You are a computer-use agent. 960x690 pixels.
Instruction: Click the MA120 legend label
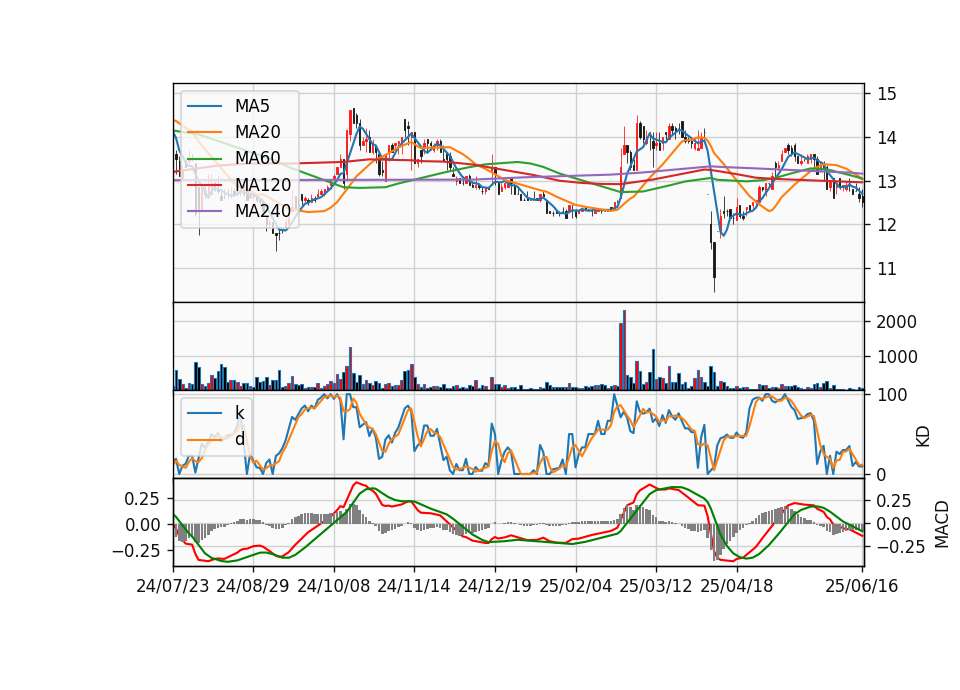click(263, 184)
